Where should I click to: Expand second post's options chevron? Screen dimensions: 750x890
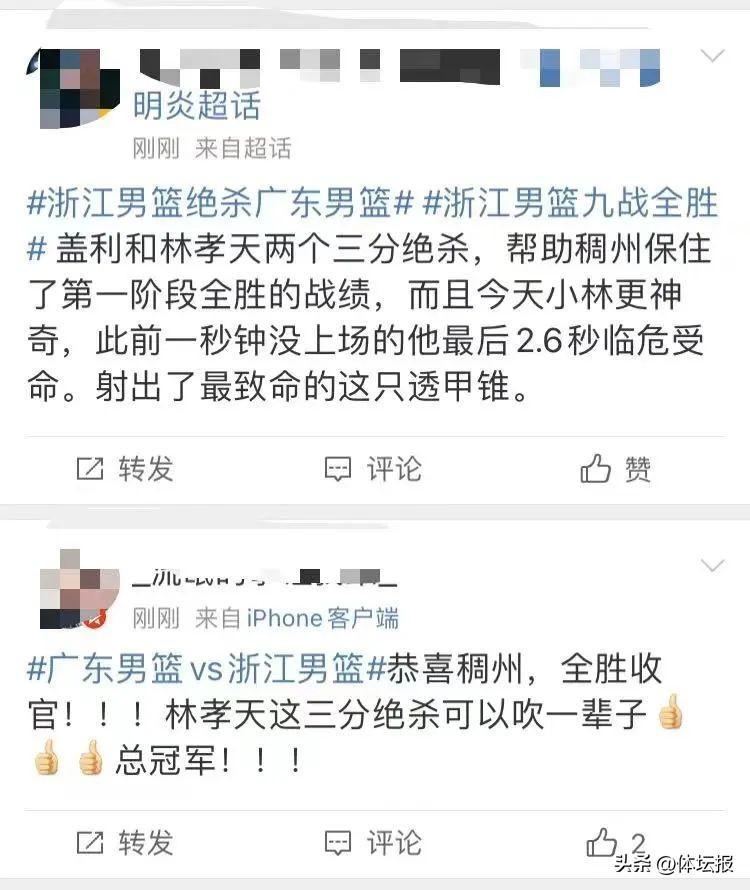tap(713, 565)
